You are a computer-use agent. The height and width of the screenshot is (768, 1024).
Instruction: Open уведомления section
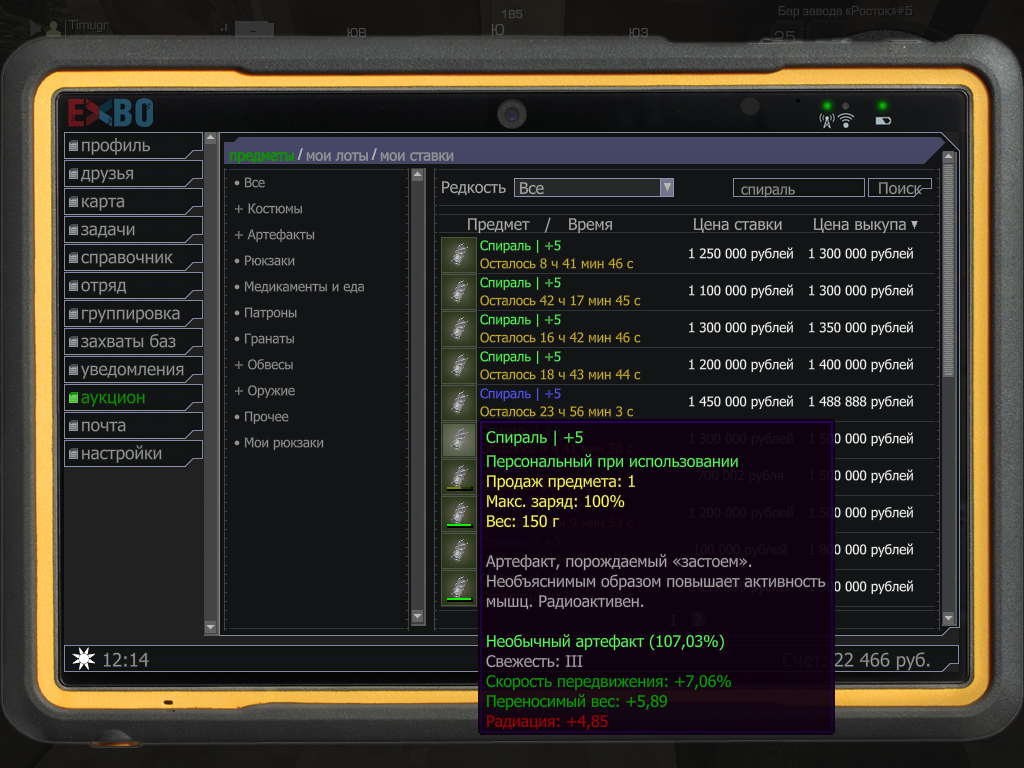tap(133, 370)
